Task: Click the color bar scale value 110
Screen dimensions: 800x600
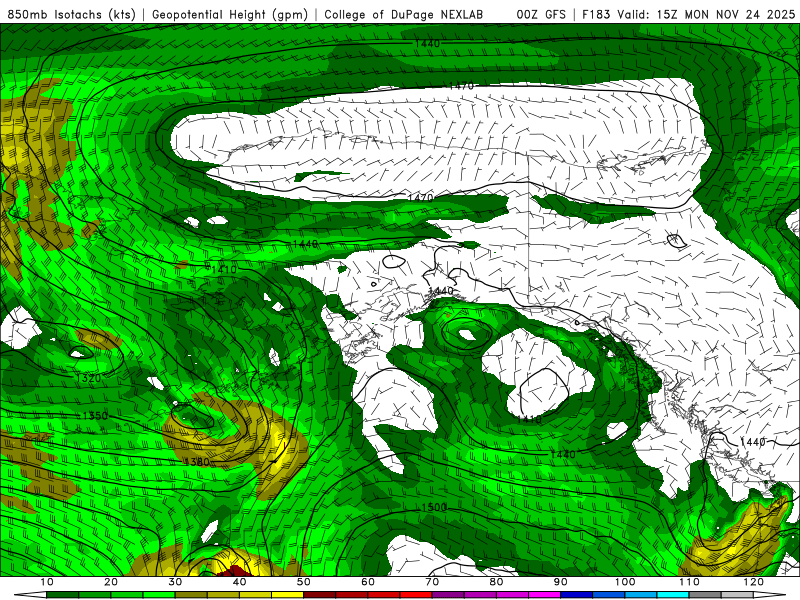Action: pyautogui.click(x=689, y=582)
